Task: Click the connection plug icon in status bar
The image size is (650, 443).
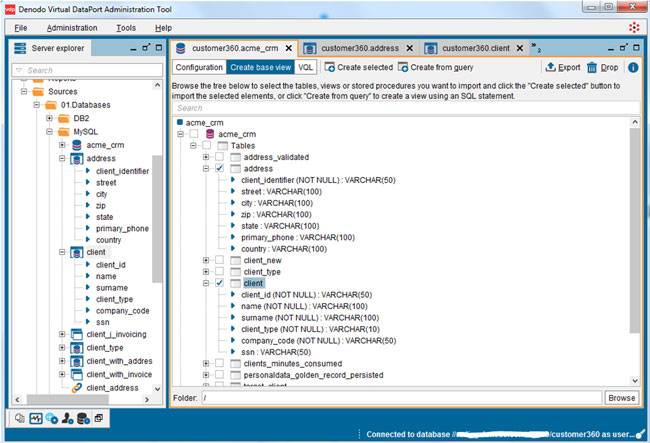Action: (640, 434)
